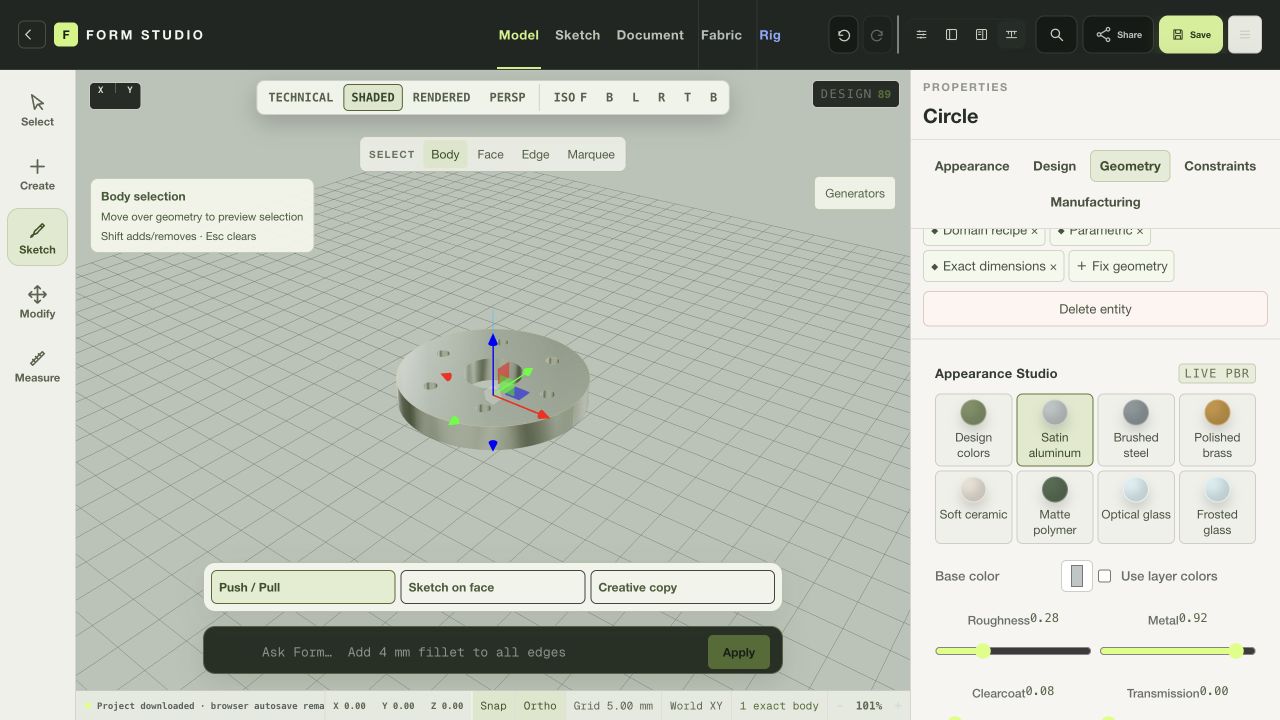Open the Constraints properties tab
This screenshot has width=1280, height=720.
click(x=1220, y=166)
